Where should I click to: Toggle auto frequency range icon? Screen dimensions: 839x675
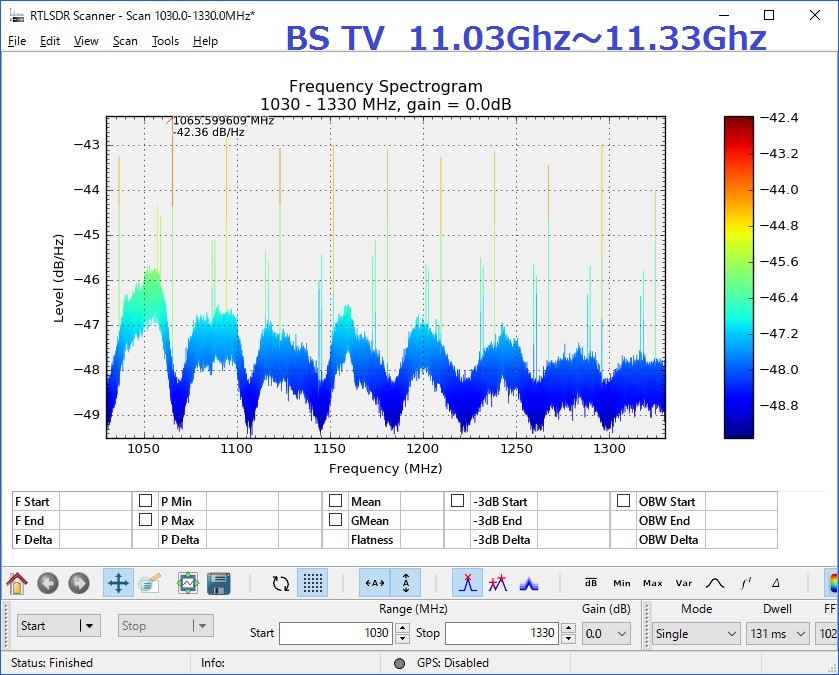tap(375, 583)
